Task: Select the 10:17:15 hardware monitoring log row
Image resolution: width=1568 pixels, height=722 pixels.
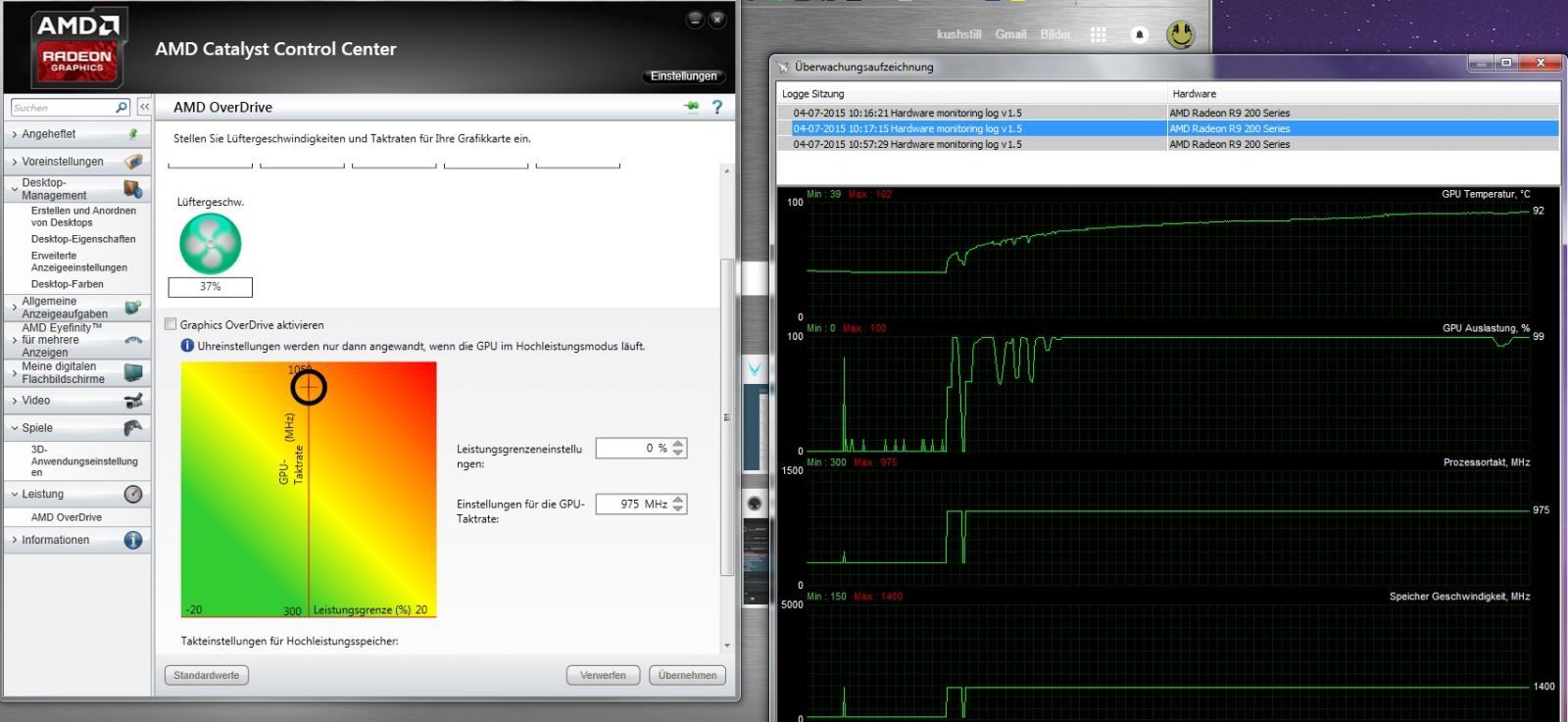Action: [1167, 128]
